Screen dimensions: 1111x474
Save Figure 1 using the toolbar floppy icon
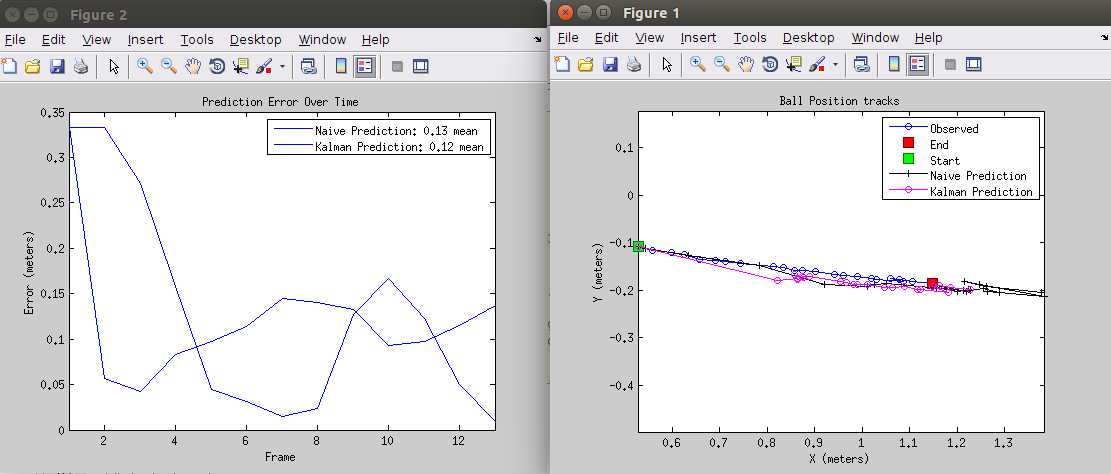[609, 64]
